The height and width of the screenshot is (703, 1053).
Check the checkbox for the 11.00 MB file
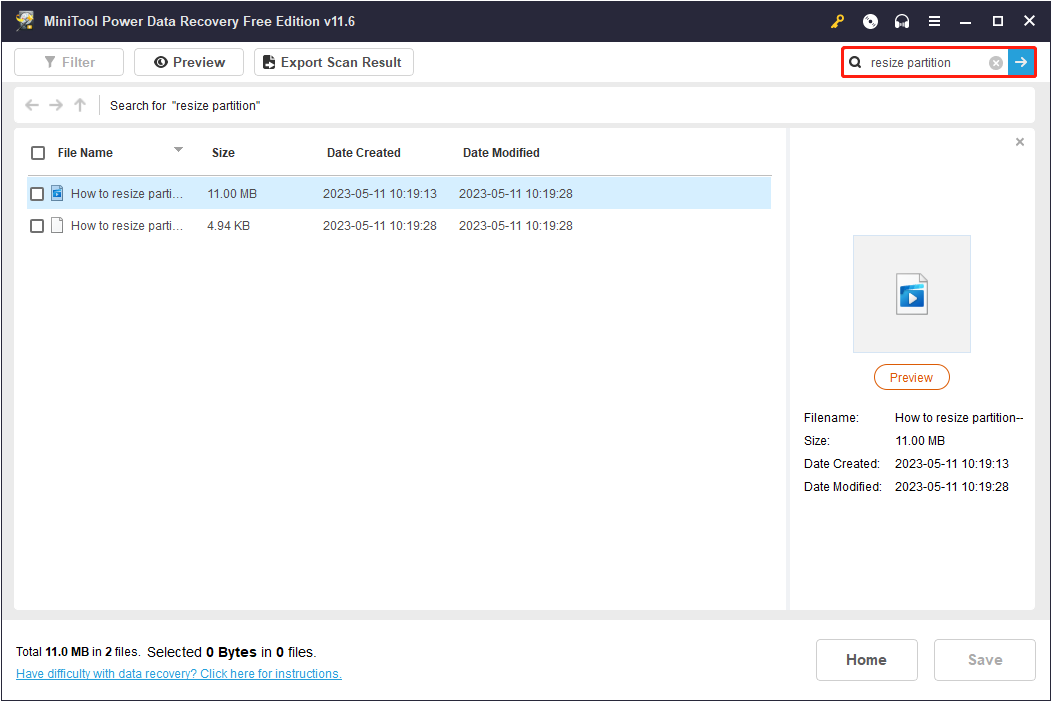tap(37, 194)
